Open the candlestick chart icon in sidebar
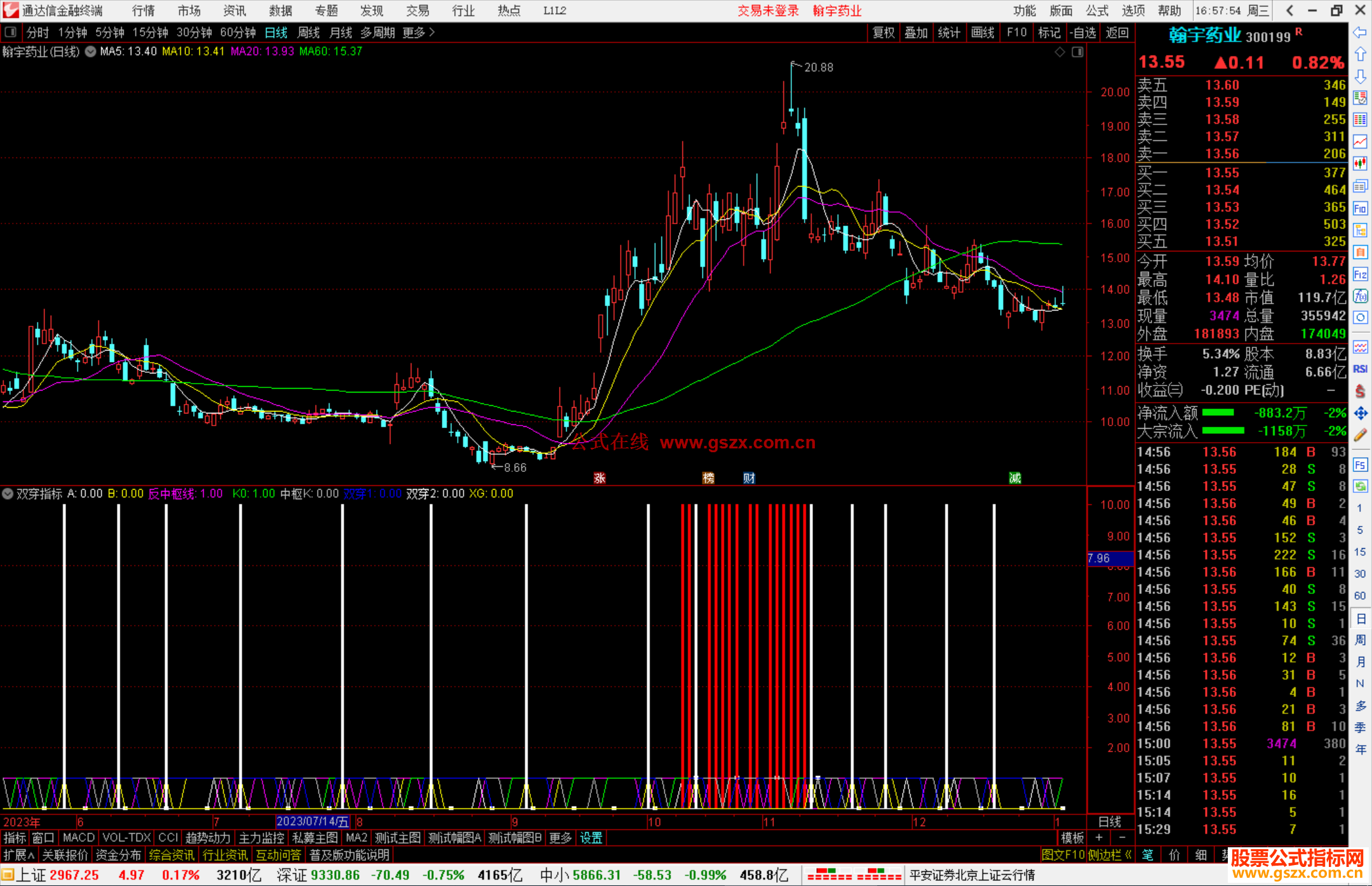The image size is (1372, 886). coord(1360,164)
